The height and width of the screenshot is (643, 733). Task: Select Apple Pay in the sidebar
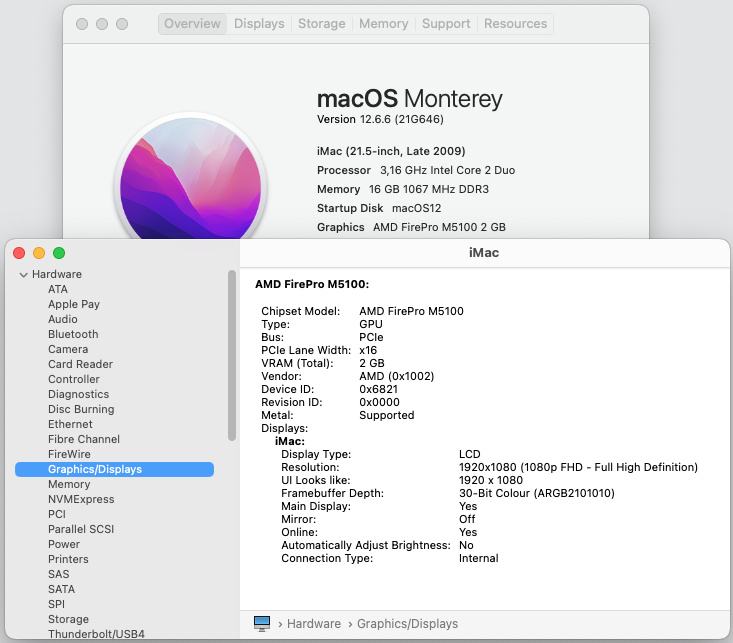click(74, 304)
